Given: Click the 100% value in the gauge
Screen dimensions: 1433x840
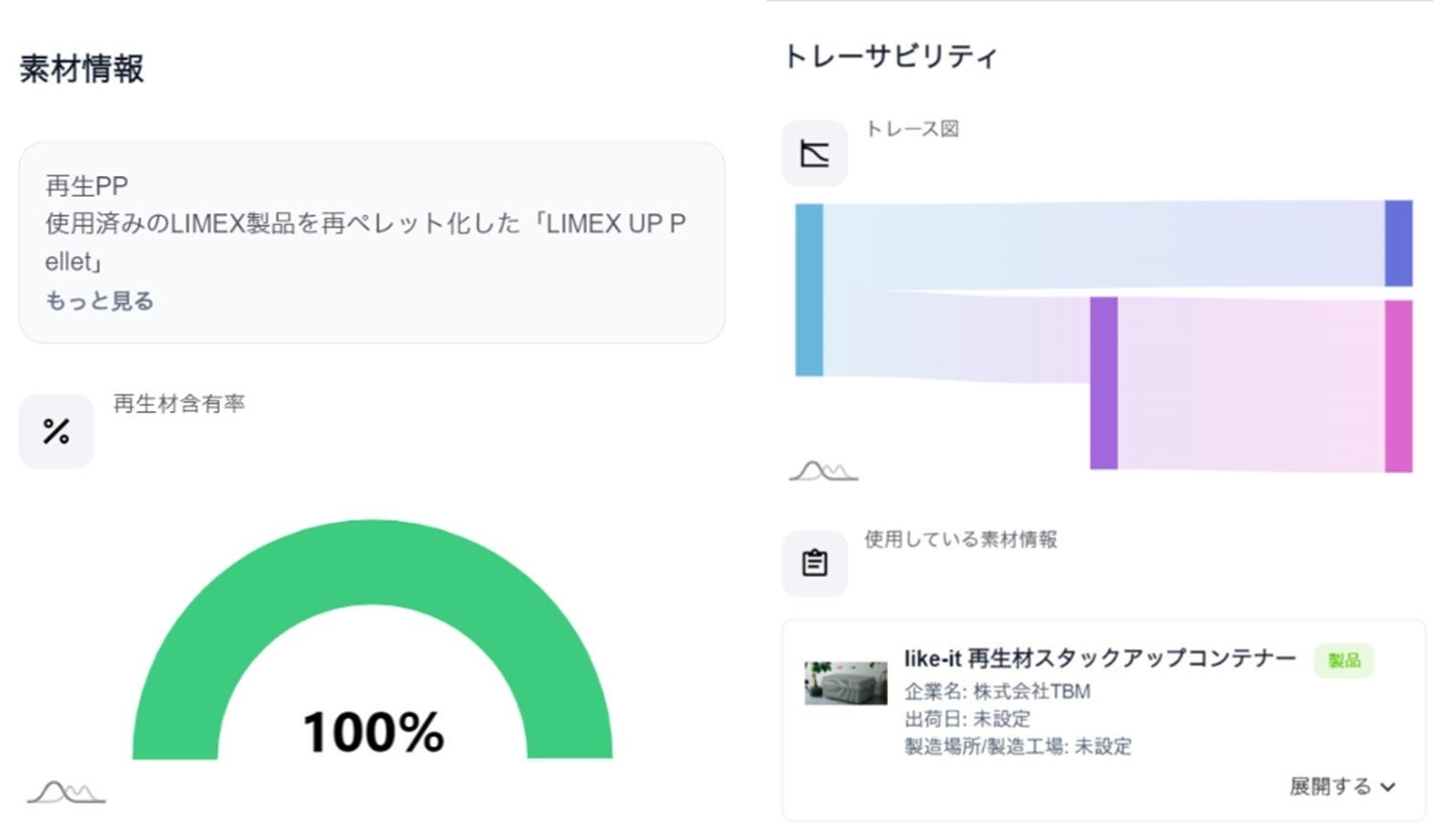Looking at the screenshot, I should [x=373, y=732].
